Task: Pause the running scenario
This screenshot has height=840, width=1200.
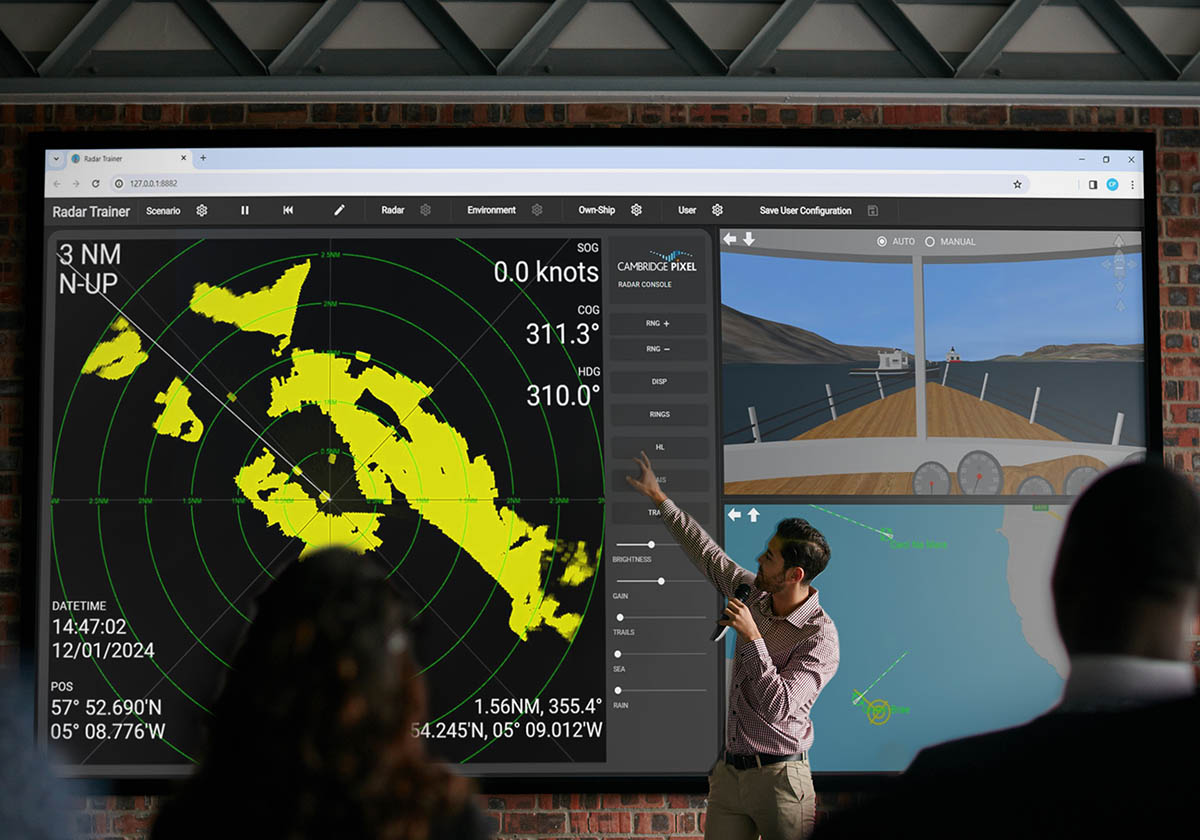Action: tap(245, 210)
